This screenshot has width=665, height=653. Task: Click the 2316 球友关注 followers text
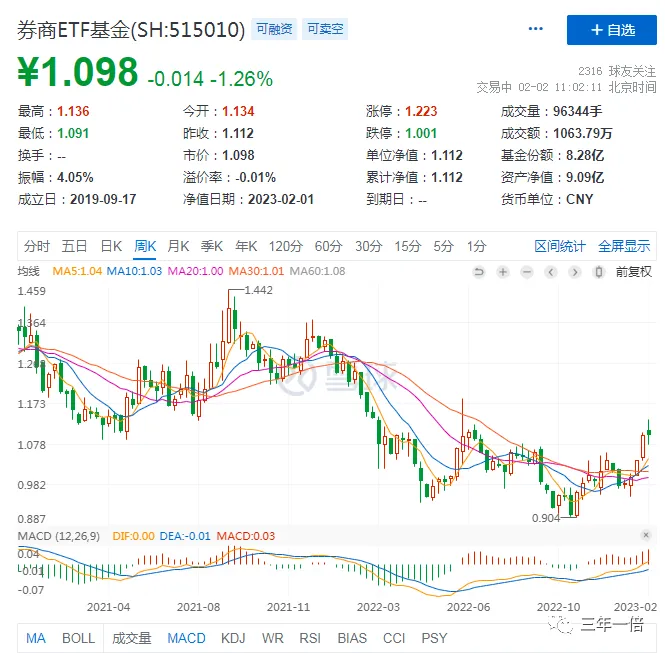pyautogui.click(x=617, y=71)
